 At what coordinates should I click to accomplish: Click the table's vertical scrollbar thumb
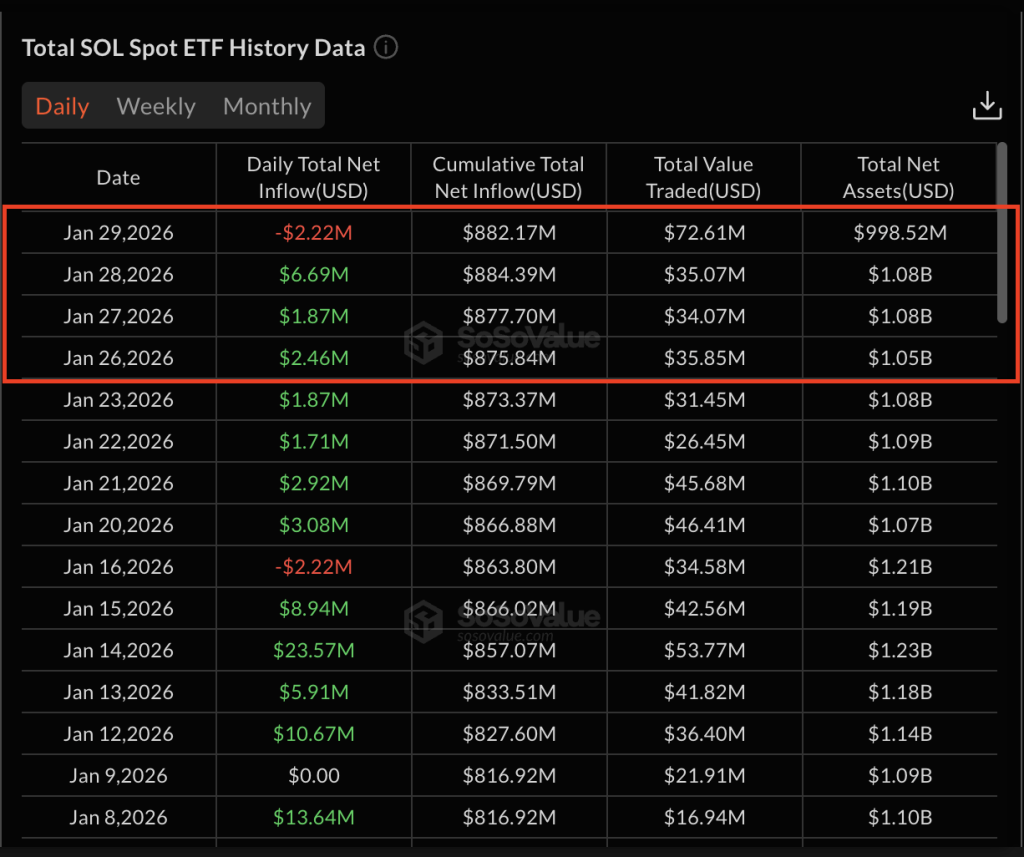(x=1002, y=232)
